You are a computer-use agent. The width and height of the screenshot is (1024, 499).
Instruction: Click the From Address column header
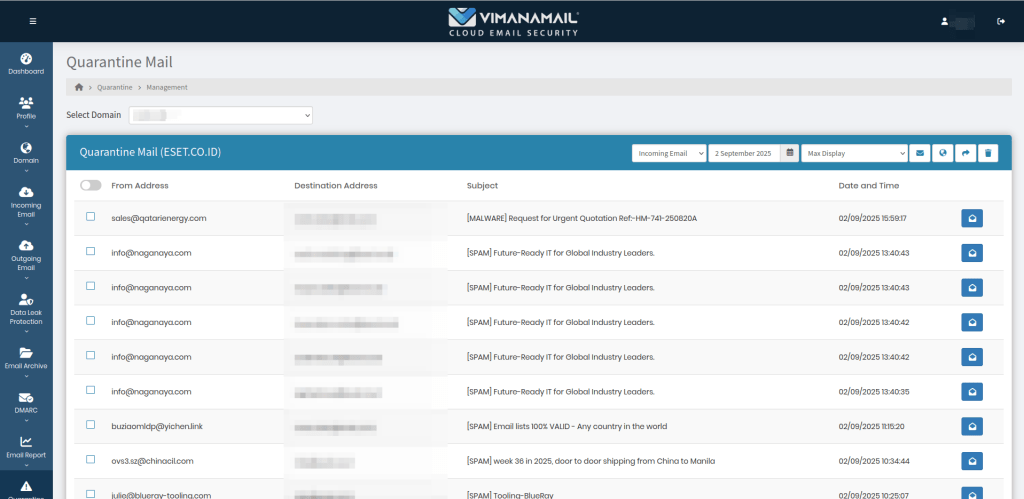click(140, 185)
